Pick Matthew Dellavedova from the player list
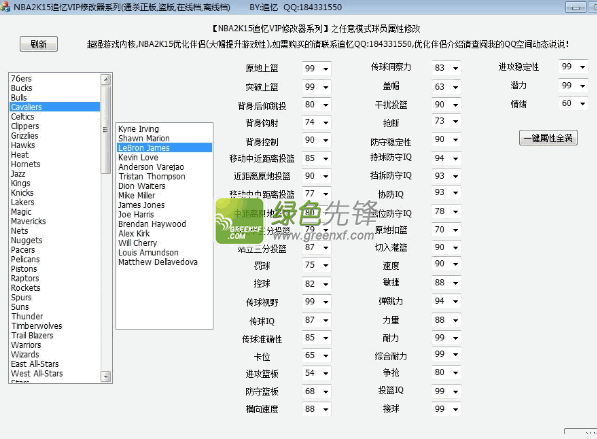This screenshot has height=439, width=597. [164, 262]
